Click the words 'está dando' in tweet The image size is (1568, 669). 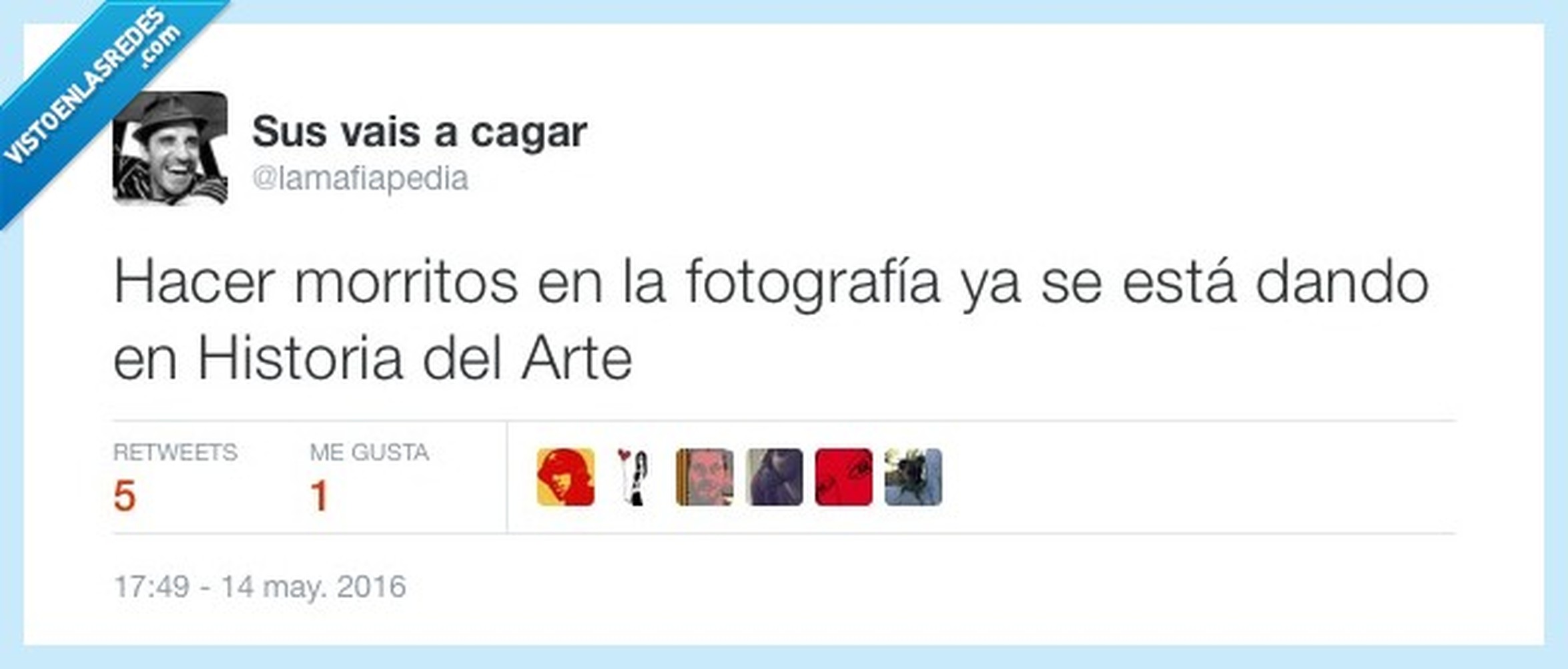click(1275, 282)
